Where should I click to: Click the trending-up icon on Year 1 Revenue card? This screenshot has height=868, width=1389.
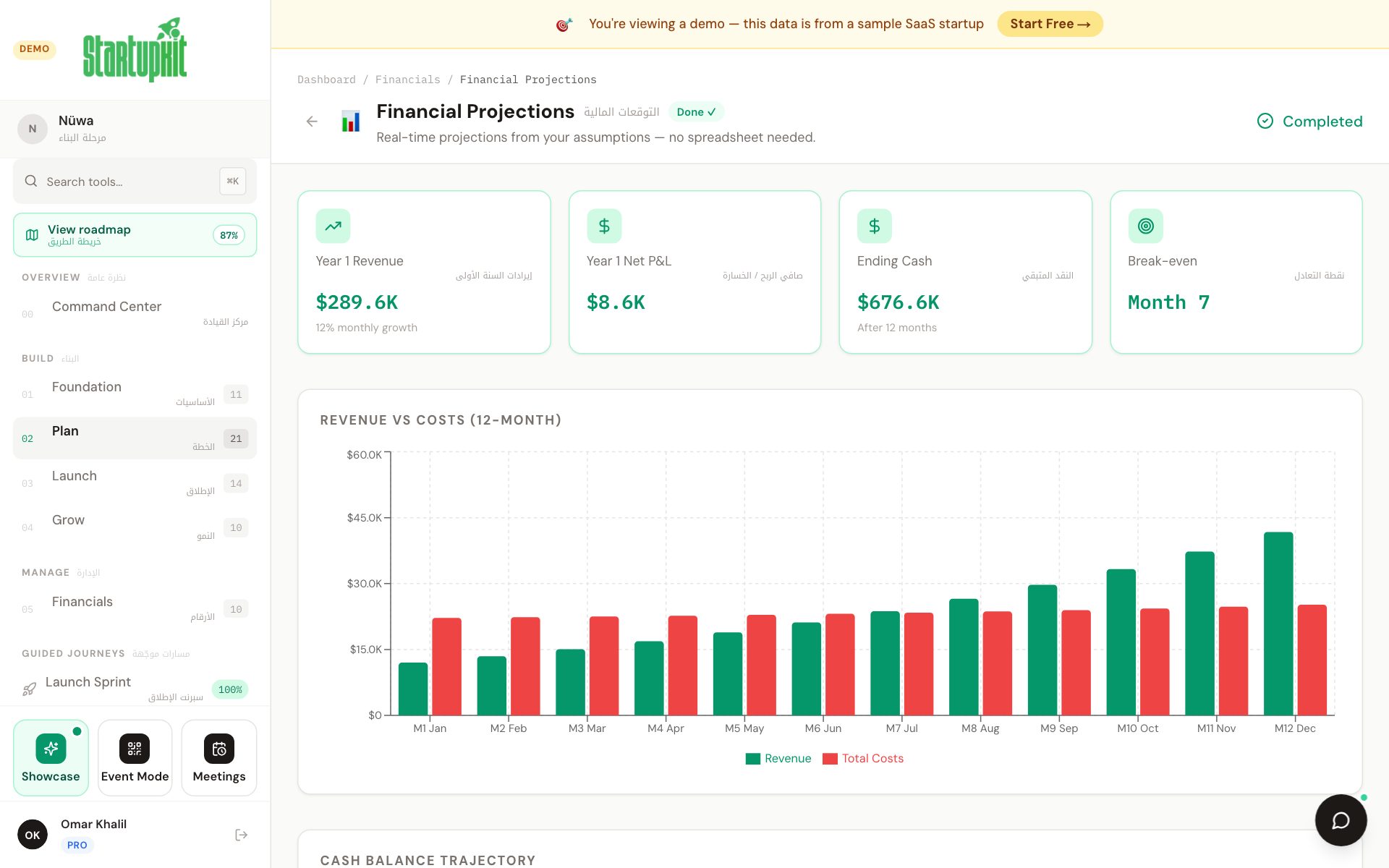coord(333,226)
